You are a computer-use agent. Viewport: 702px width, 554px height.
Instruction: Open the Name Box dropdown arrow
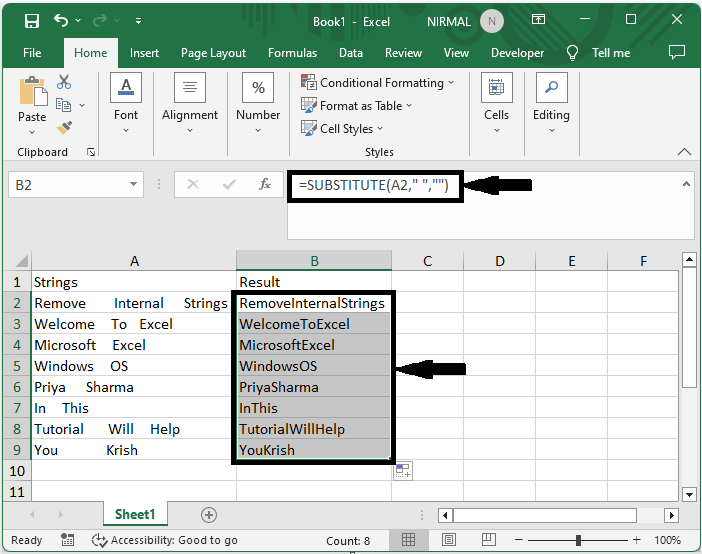[x=133, y=184]
